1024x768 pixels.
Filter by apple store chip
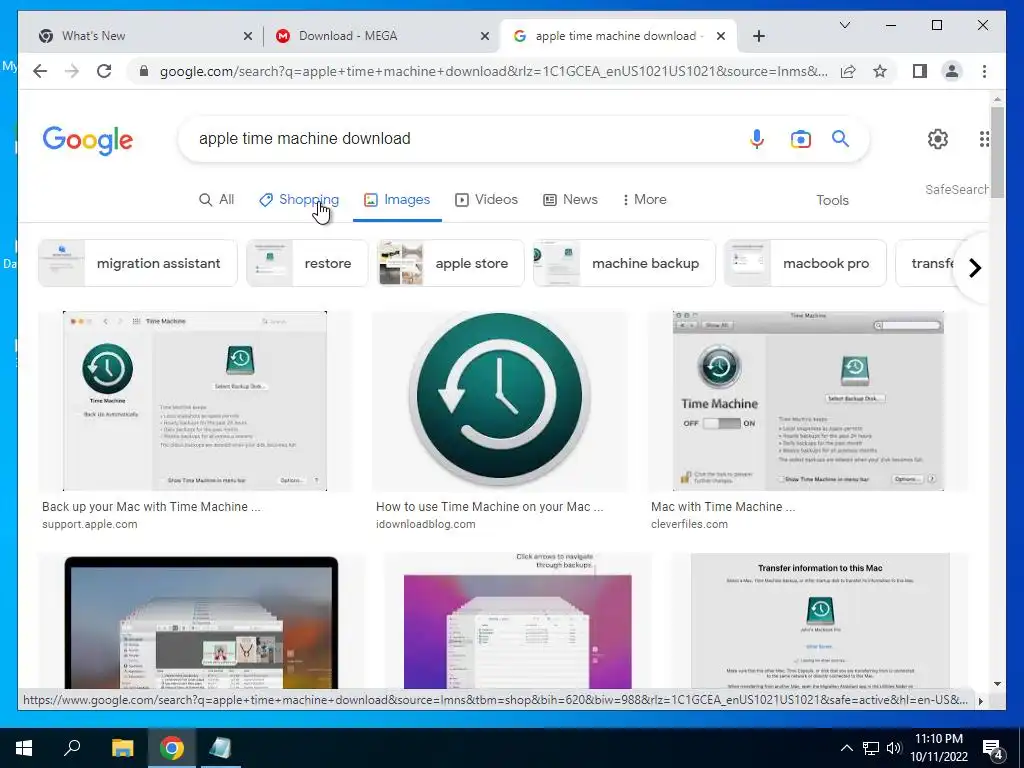(451, 263)
